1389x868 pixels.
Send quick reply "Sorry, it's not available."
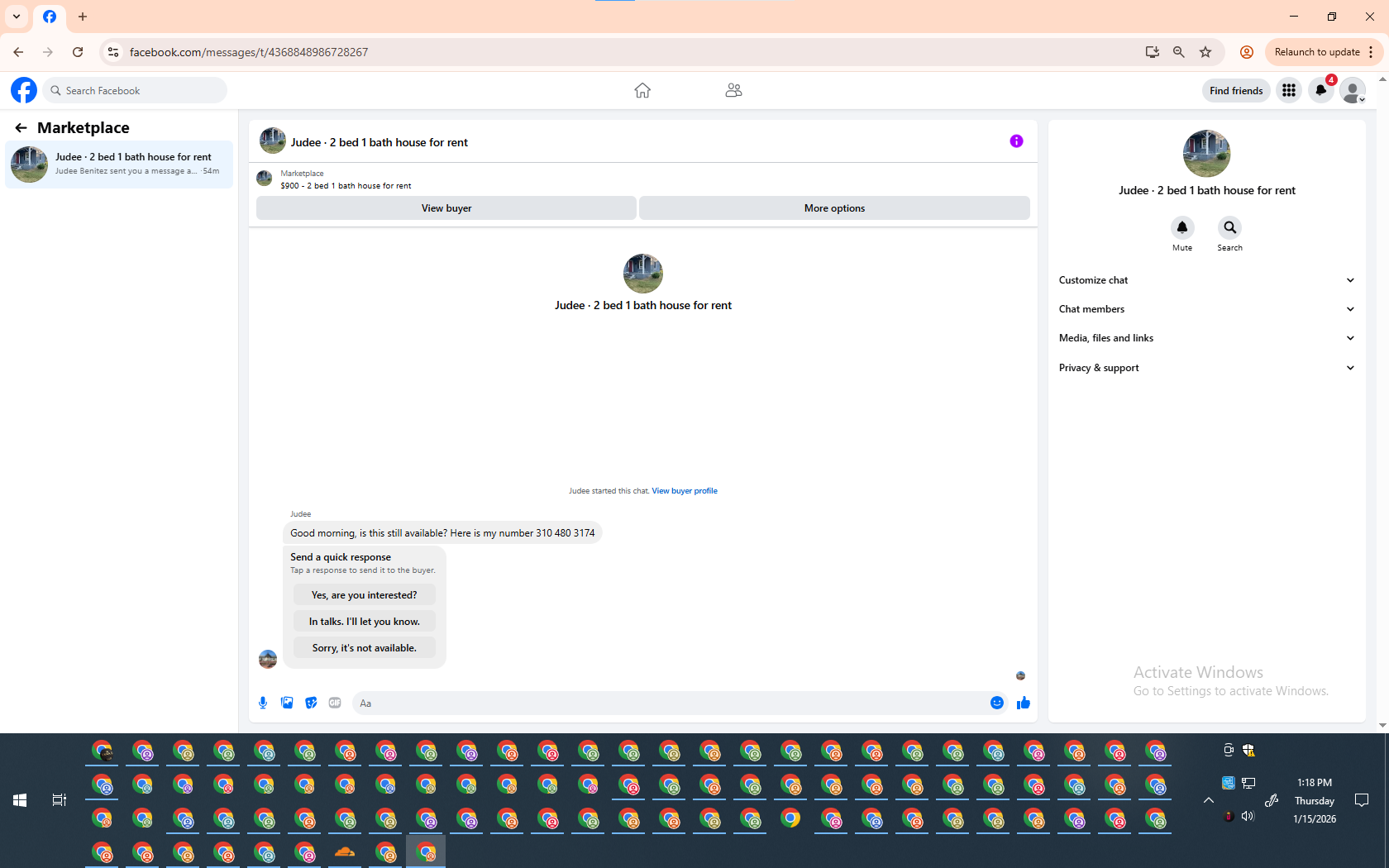365,648
